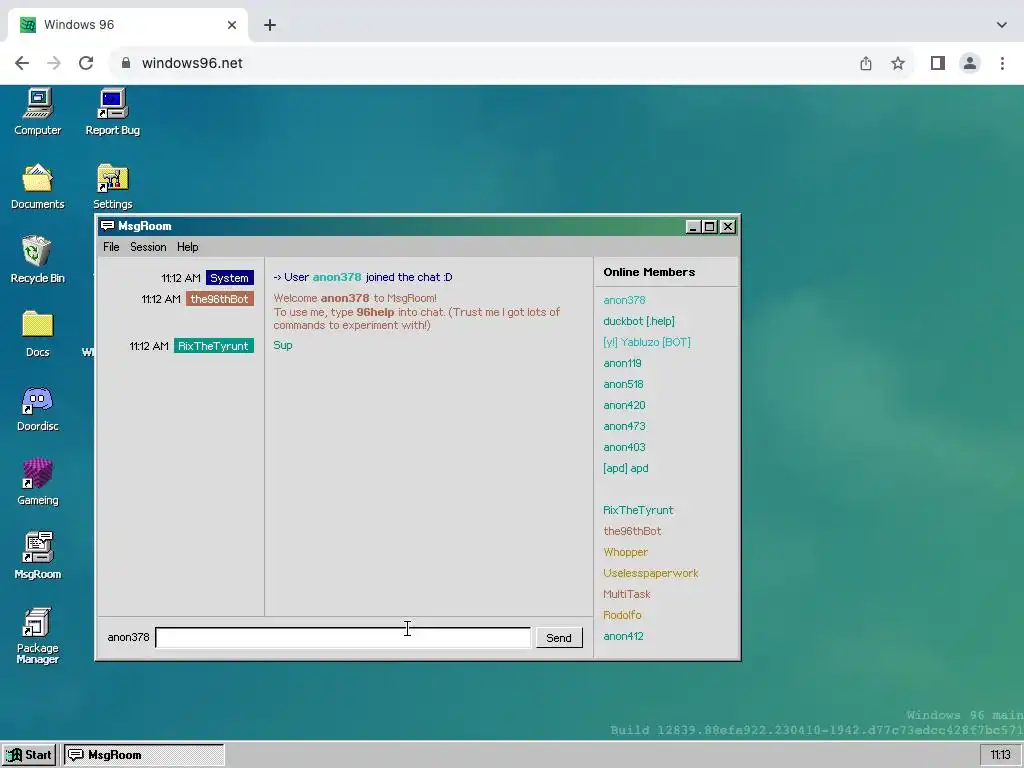
Task: Close the Windows 96 browser tab
Action: coord(232,25)
